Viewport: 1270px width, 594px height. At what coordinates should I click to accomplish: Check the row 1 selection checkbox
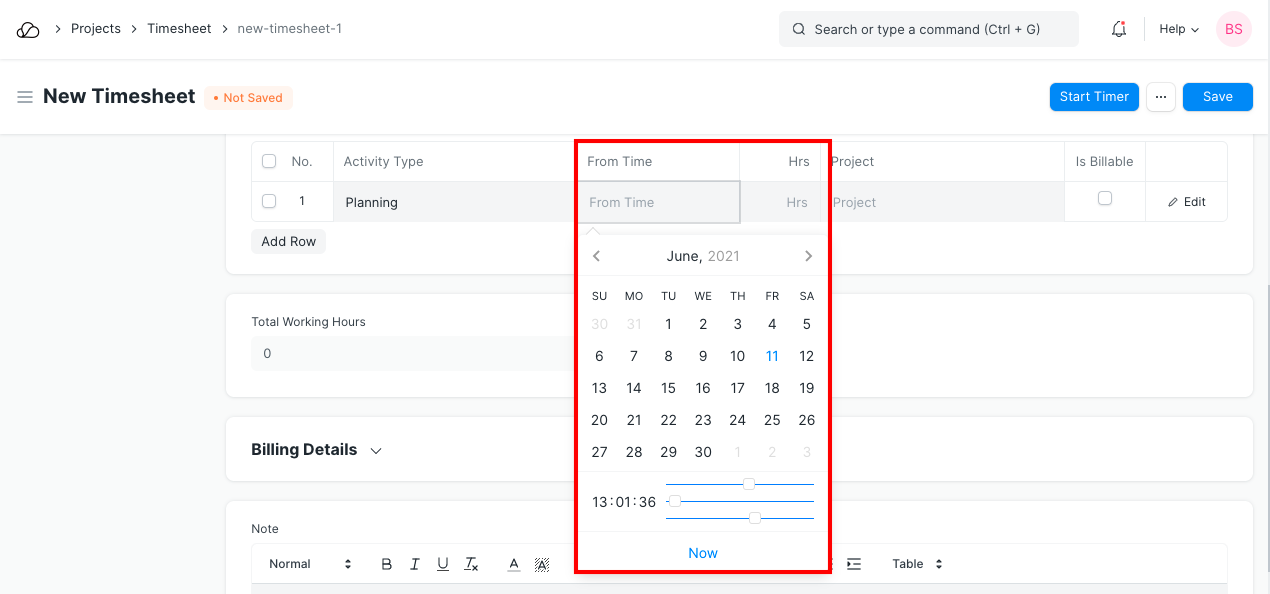(269, 201)
